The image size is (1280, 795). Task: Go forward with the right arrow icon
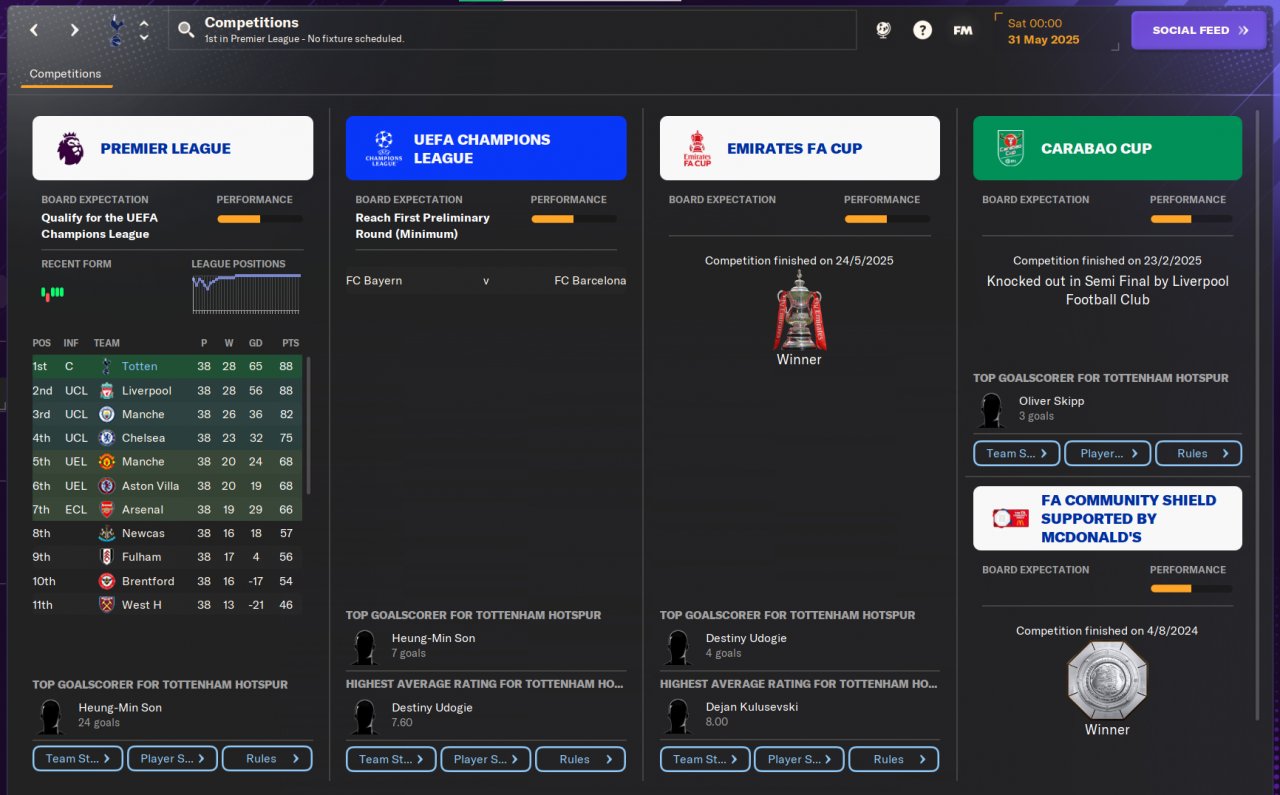pos(74,30)
